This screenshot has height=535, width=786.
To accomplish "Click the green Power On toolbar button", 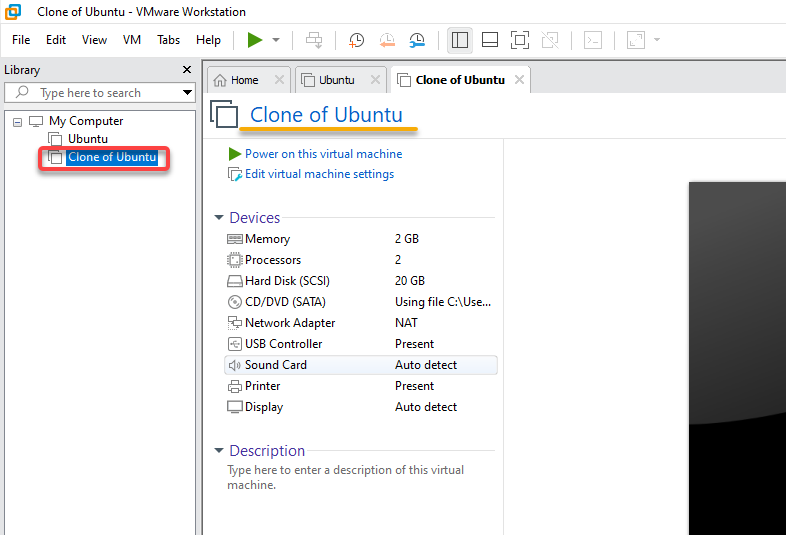I will tap(255, 40).
